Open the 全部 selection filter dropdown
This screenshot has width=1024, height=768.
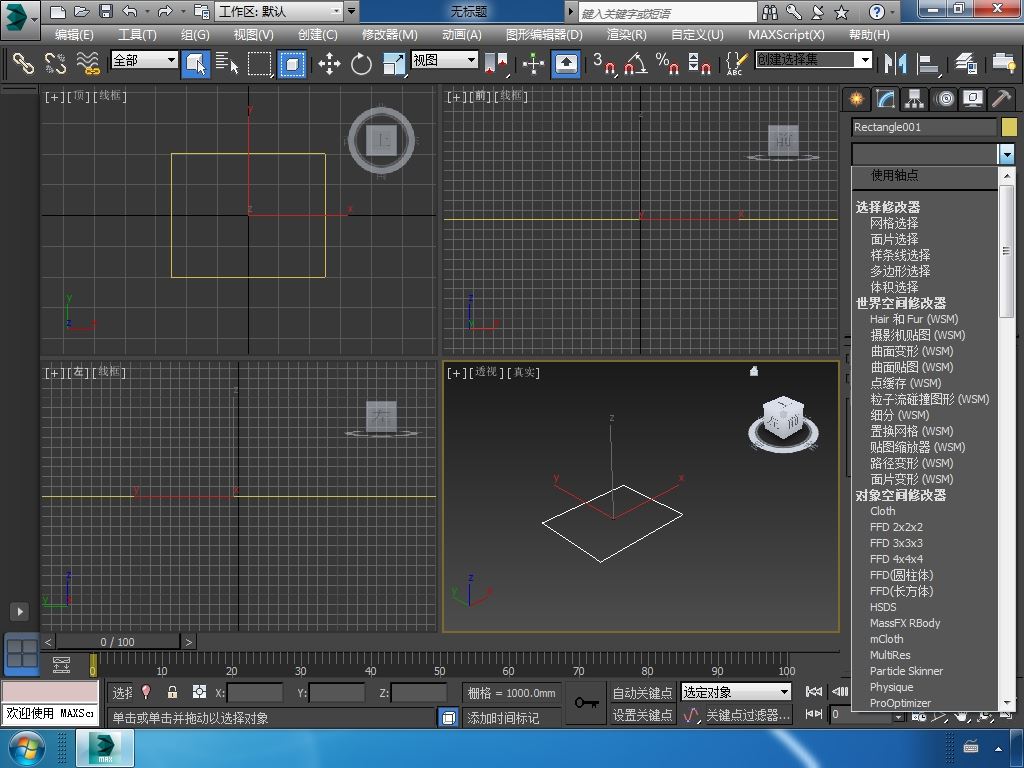click(x=144, y=60)
